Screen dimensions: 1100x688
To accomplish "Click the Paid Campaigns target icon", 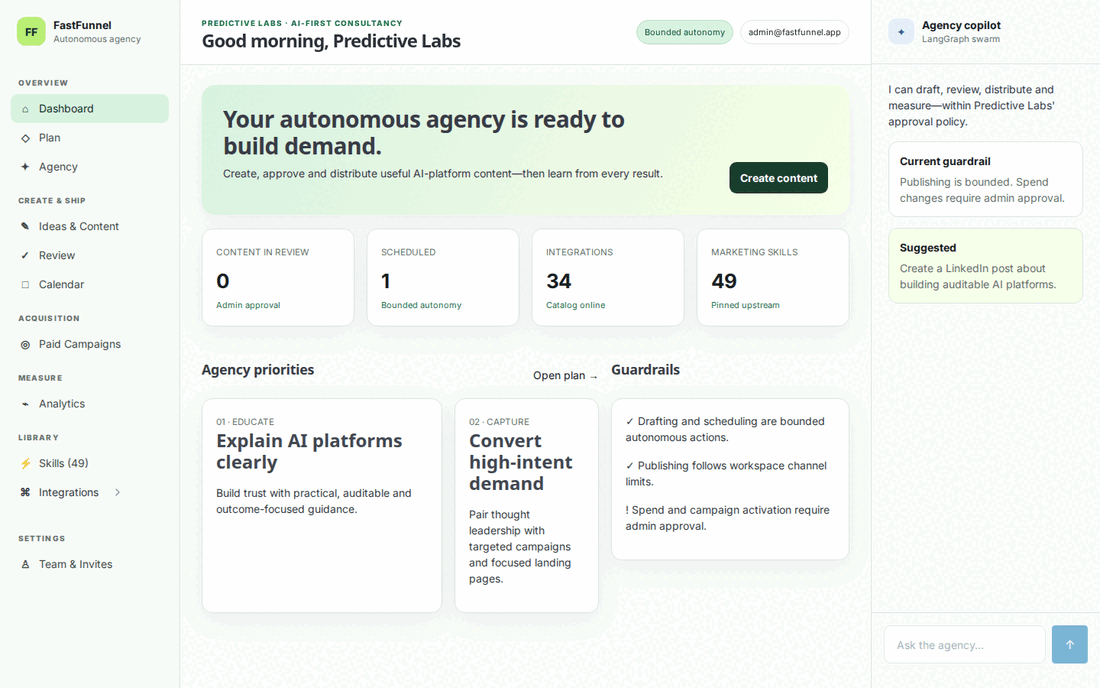I will [25, 344].
